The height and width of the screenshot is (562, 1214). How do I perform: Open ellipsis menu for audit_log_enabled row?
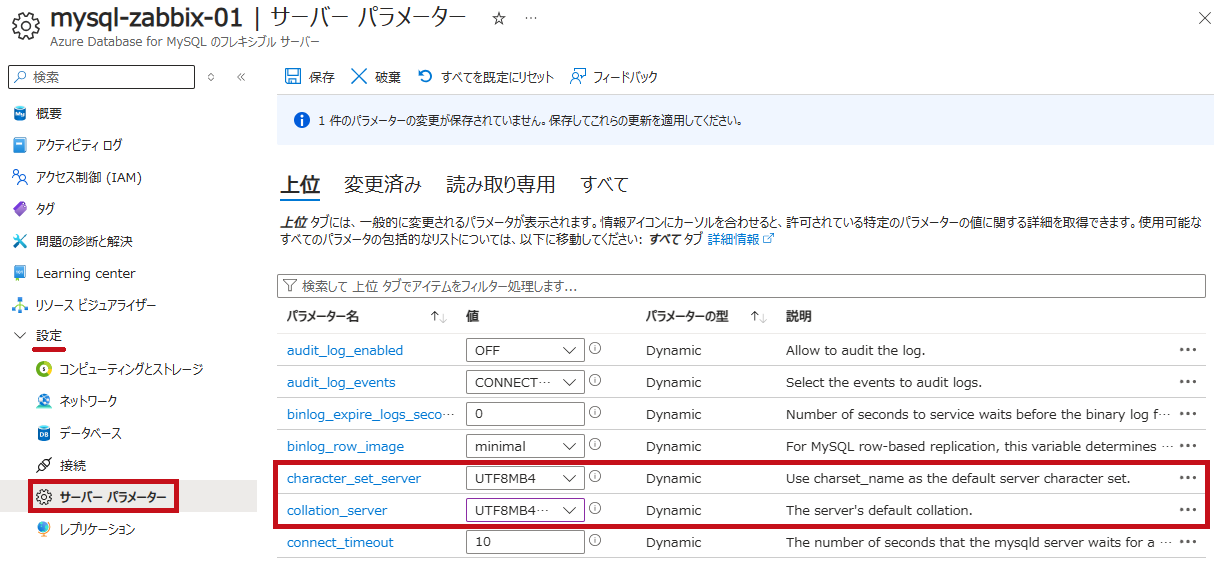pyautogui.click(x=1188, y=350)
